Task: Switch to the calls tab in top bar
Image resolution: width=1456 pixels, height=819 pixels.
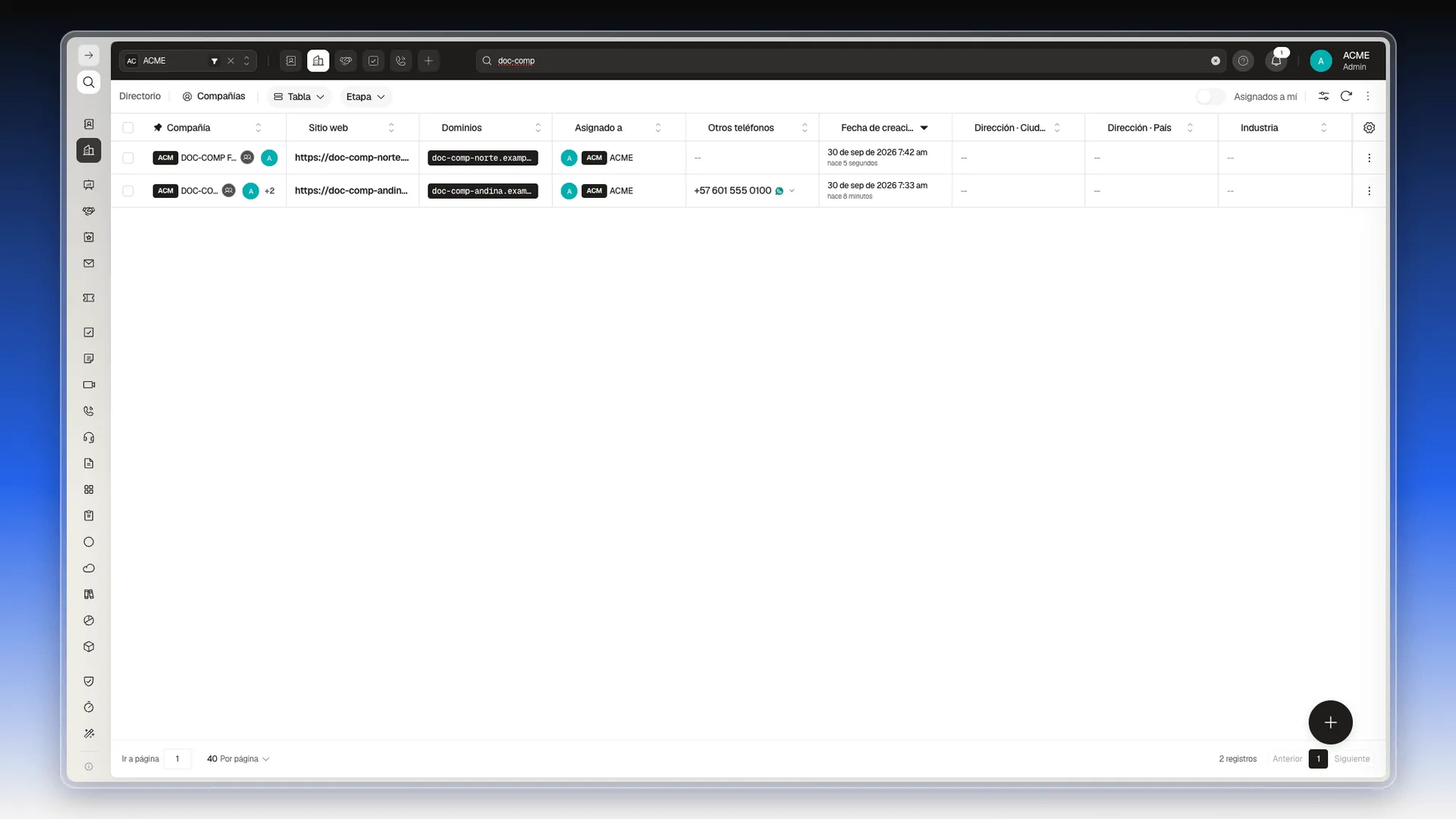Action: pyautogui.click(x=401, y=61)
